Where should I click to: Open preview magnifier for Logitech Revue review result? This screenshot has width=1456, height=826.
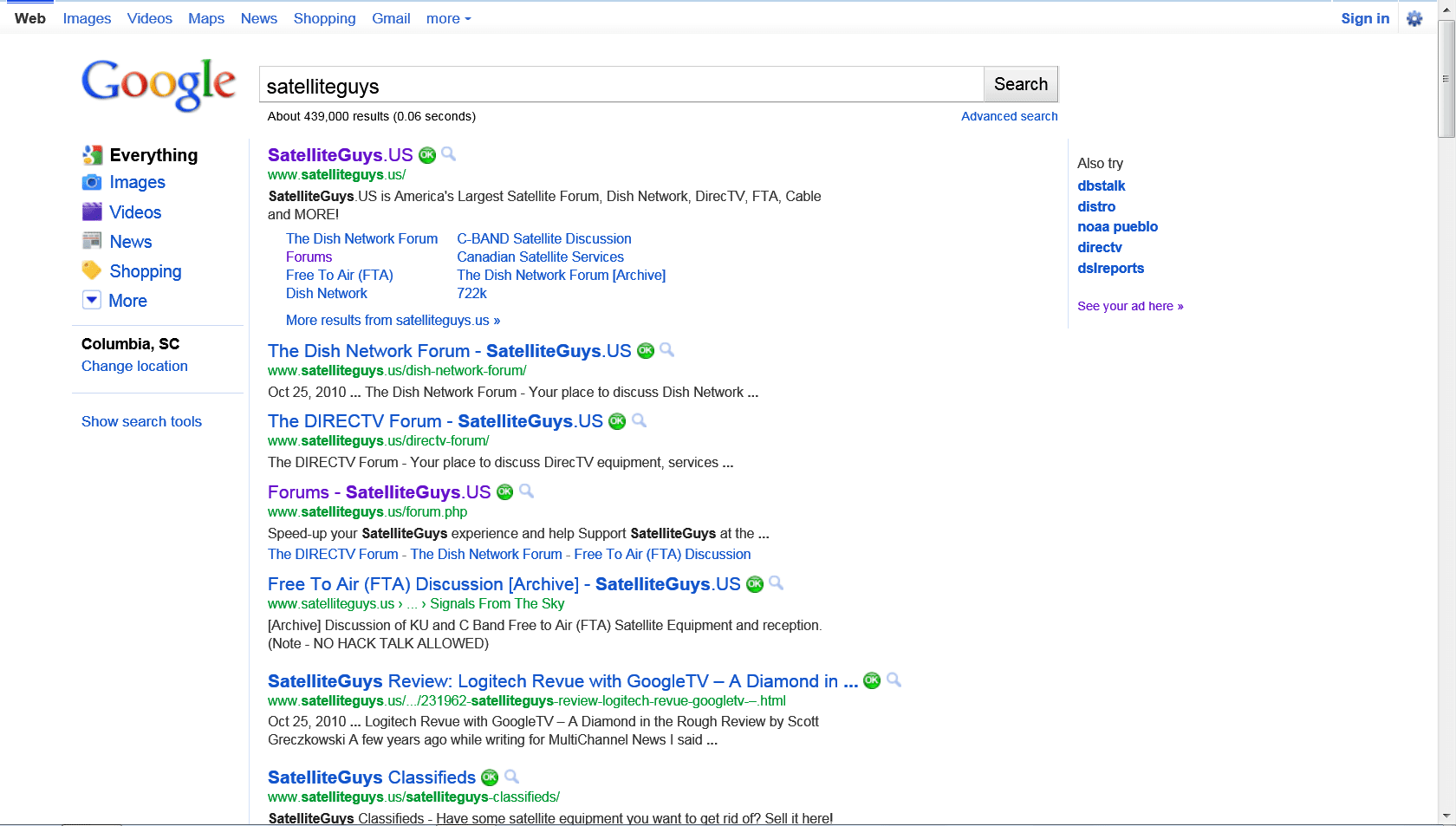coord(894,680)
